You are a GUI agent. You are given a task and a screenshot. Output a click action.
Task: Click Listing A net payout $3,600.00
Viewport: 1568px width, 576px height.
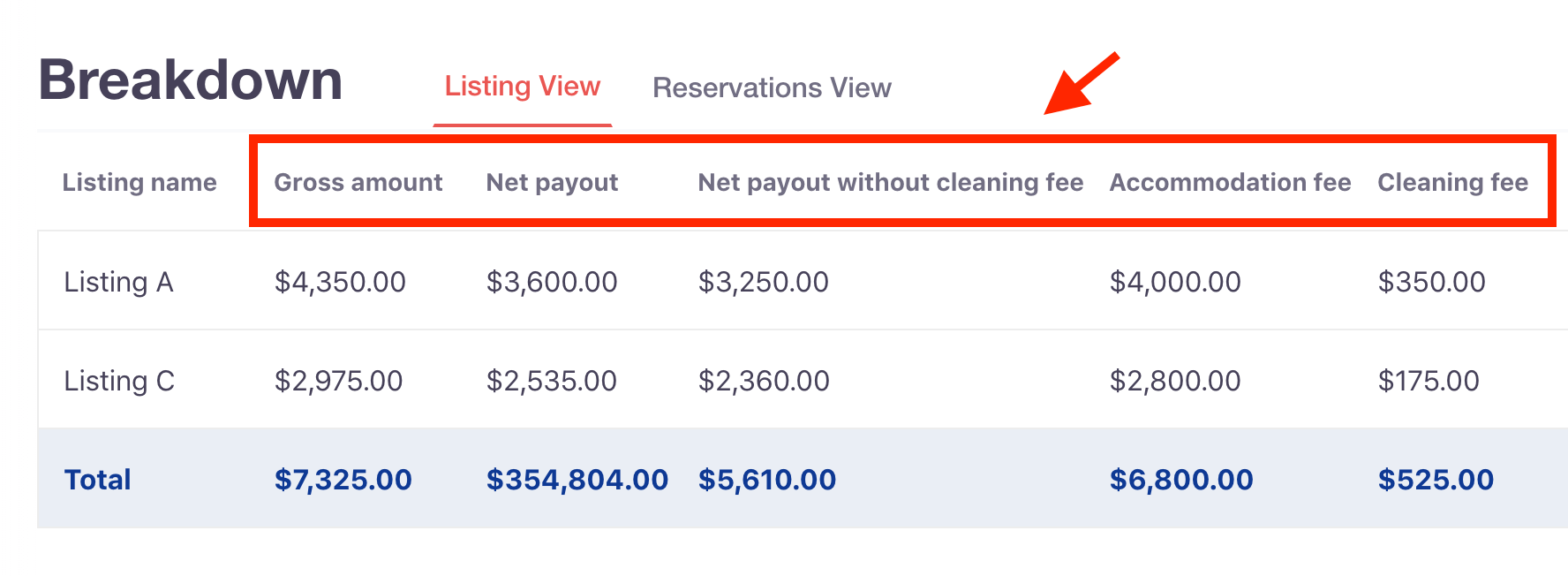click(552, 282)
